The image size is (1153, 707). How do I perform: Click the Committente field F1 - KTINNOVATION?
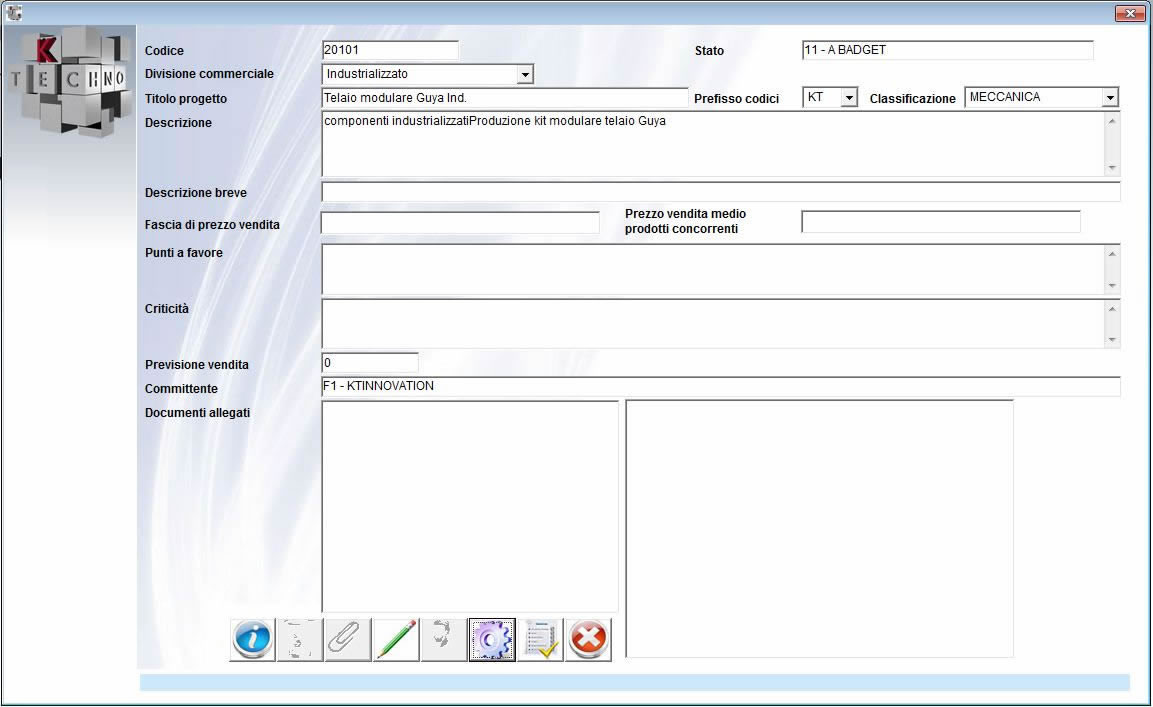[x=721, y=386]
